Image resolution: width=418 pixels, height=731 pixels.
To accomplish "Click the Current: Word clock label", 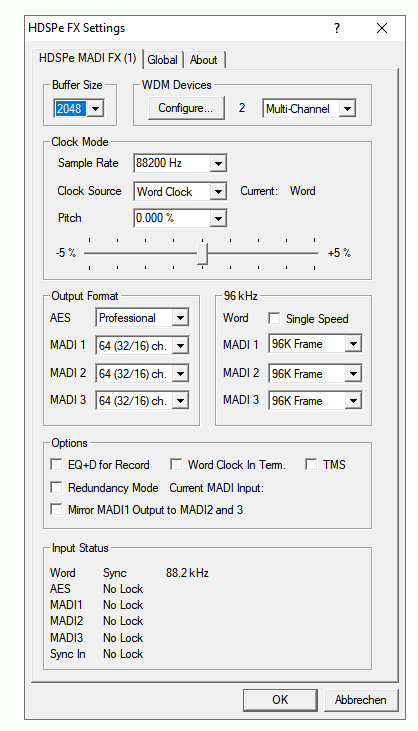I will click(278, 191).
